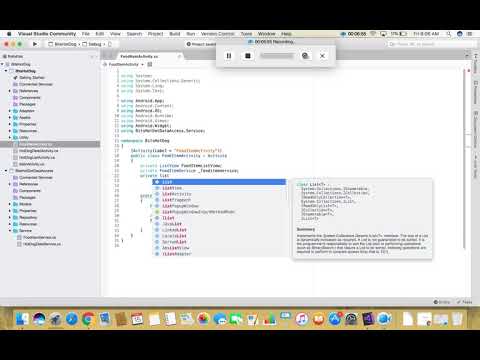
Task: Open the Build menu
Action: coord(175,34)
